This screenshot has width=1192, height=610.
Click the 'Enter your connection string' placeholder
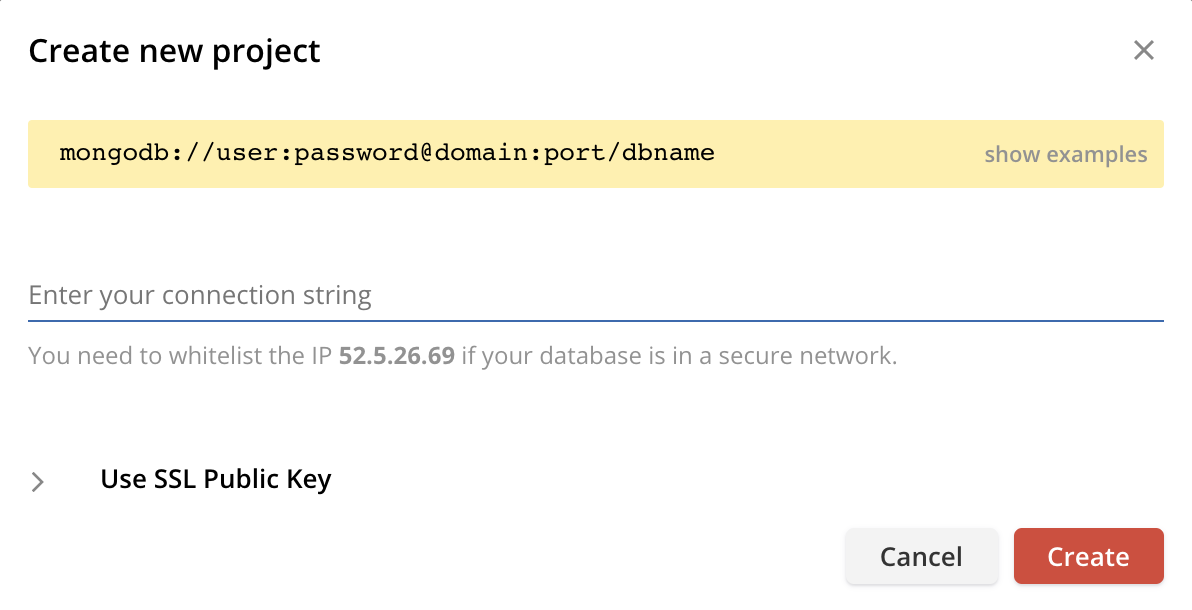[x=200, y=295]
